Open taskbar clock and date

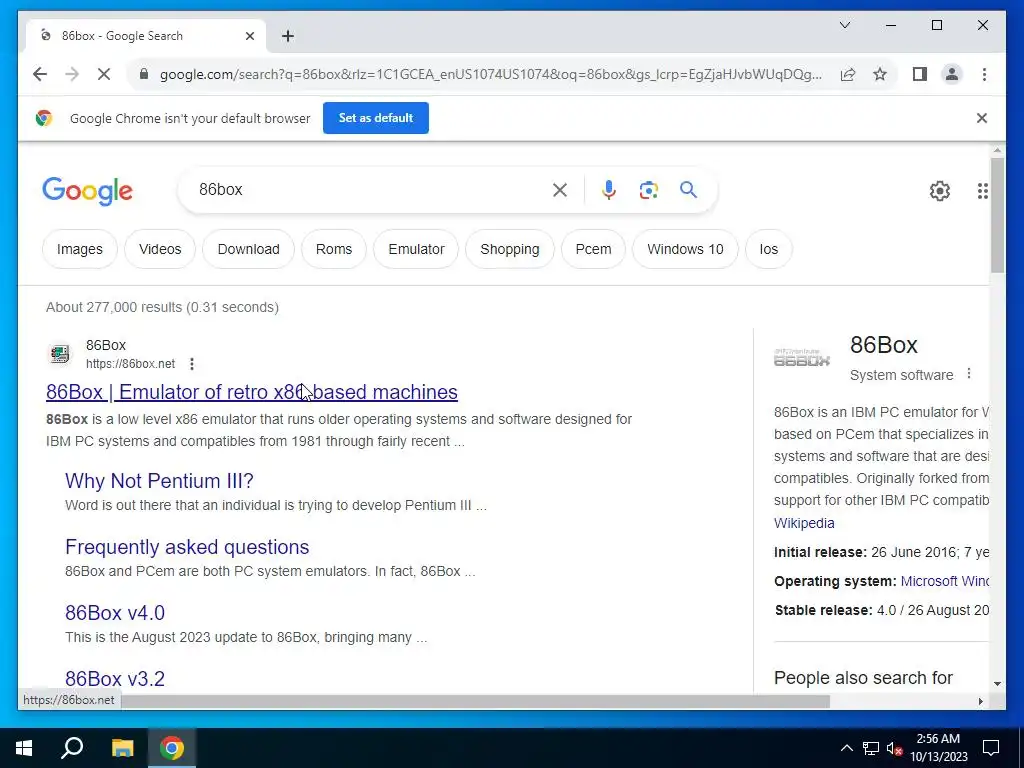pos(938,748)
